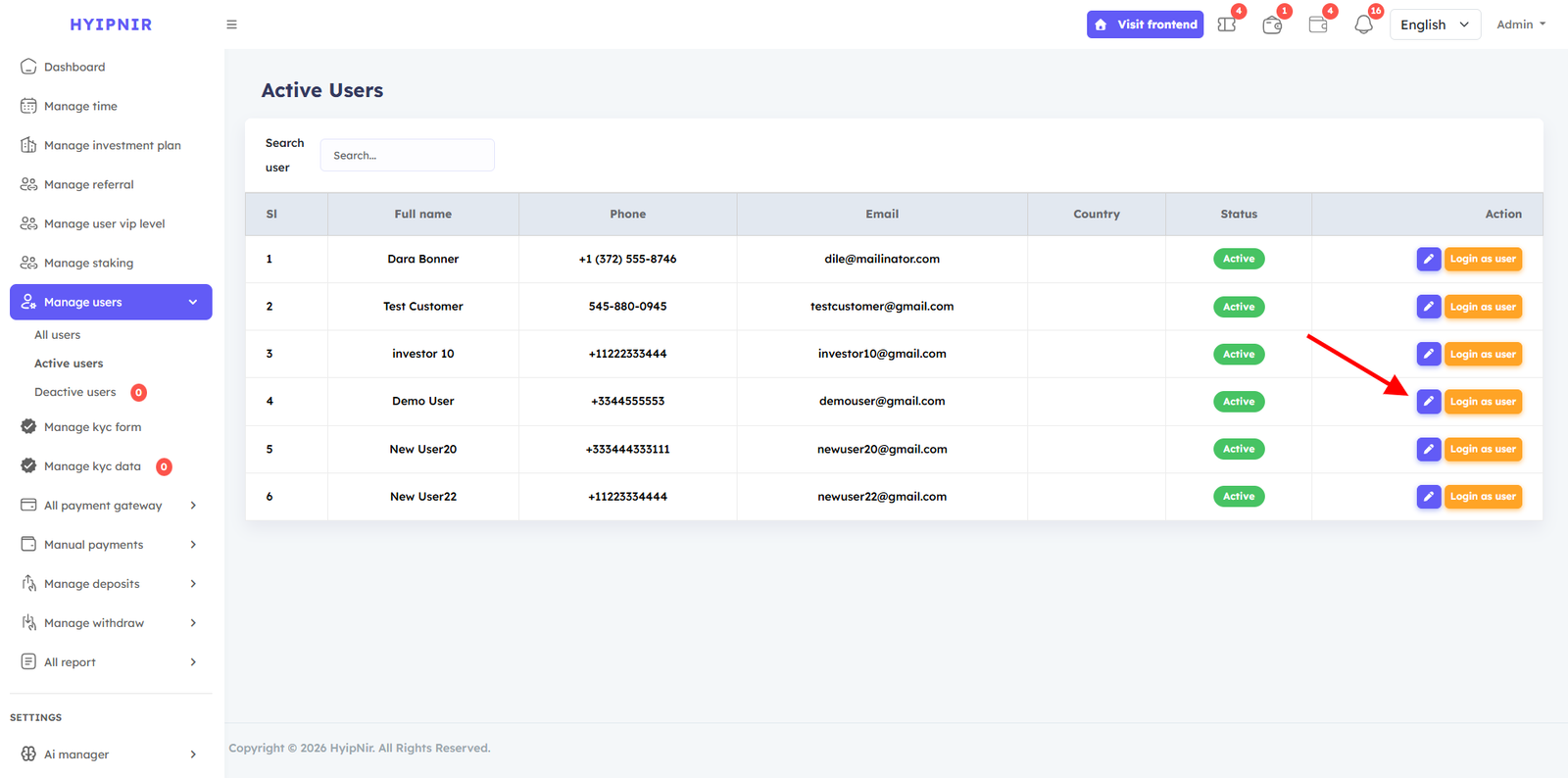Expand Manage withdraw chevron
This screenshot has height=778, width=1568.
coord(193,623)
